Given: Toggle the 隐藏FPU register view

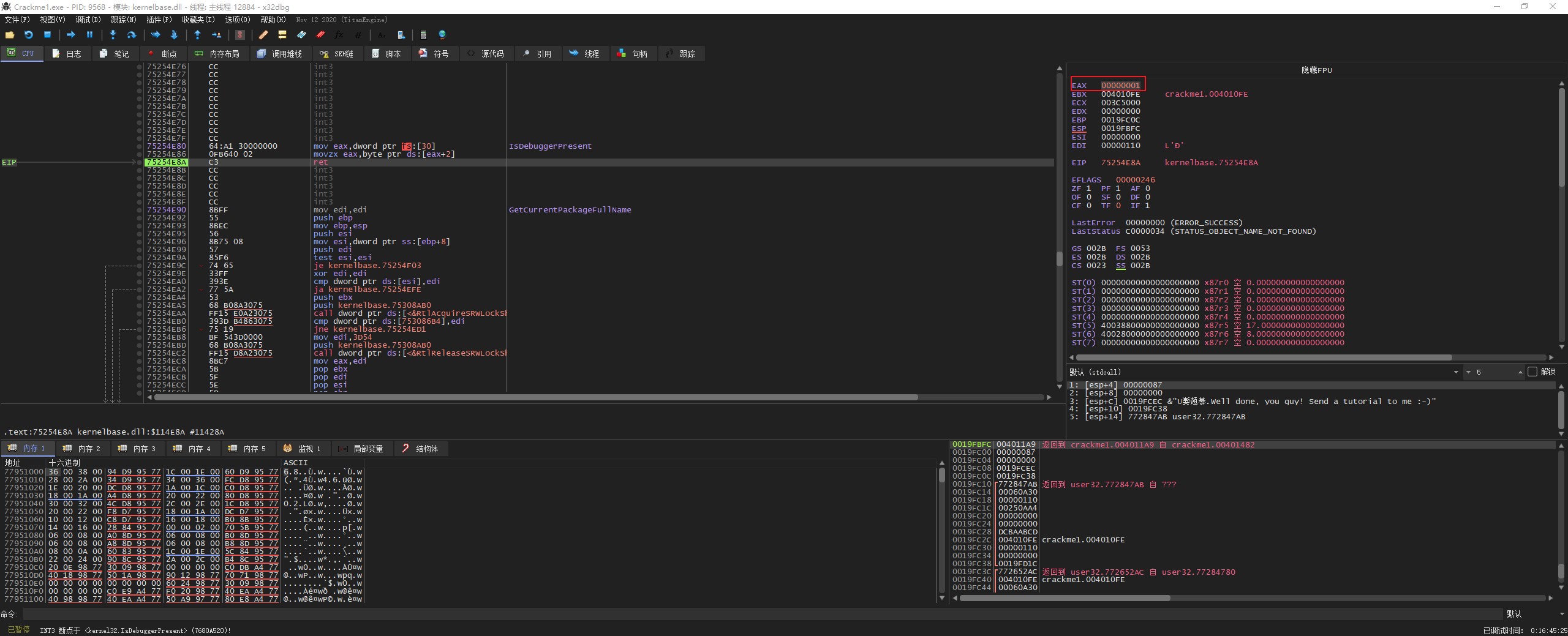Looking at the screenshot, I should 1316,70.
